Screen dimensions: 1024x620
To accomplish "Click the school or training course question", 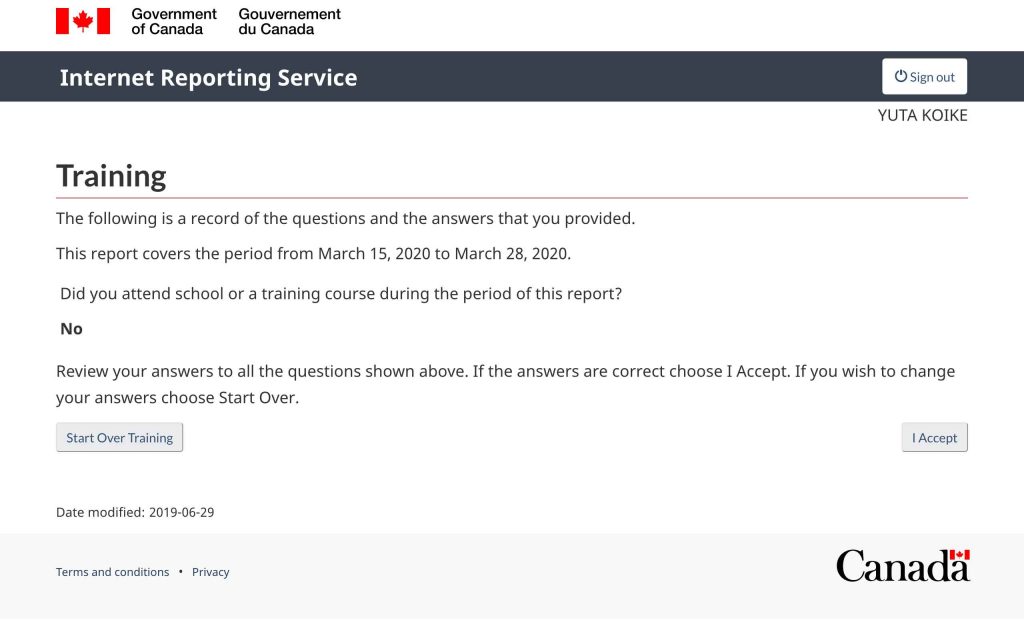I will (341, 294).
